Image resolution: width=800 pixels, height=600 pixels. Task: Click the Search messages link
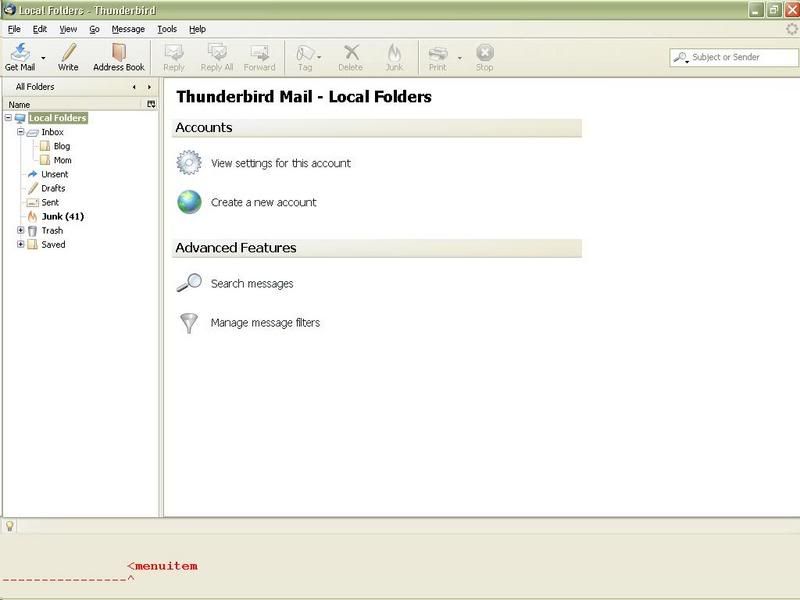click(252, 284)
